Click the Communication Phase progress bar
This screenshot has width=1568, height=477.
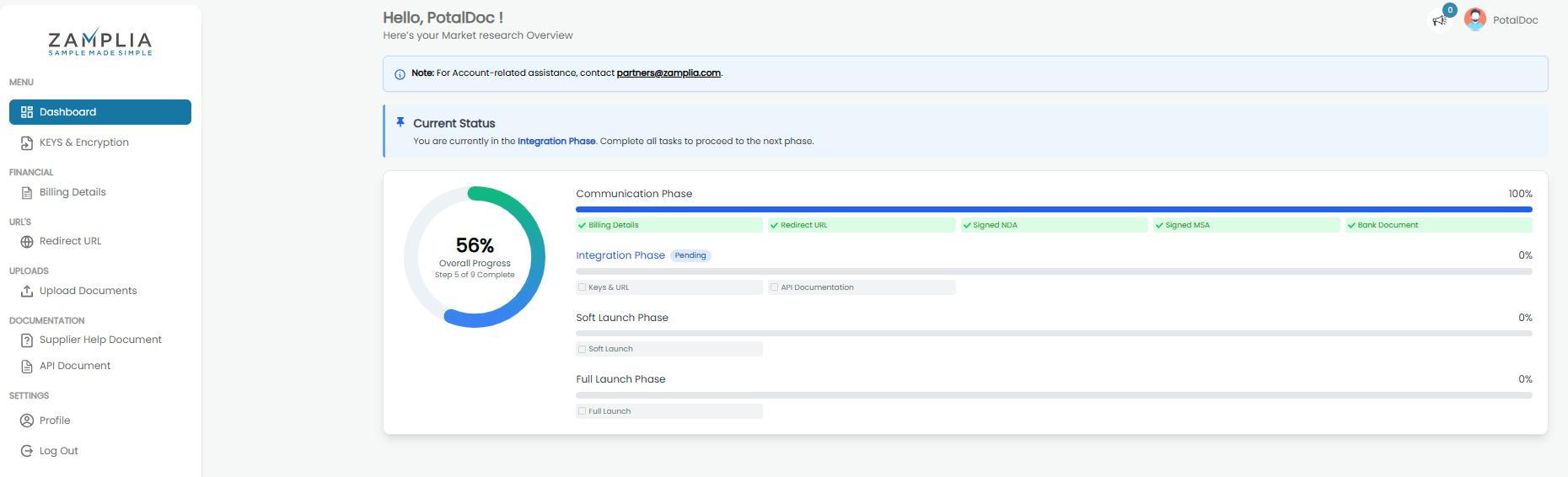point(1054,209)
